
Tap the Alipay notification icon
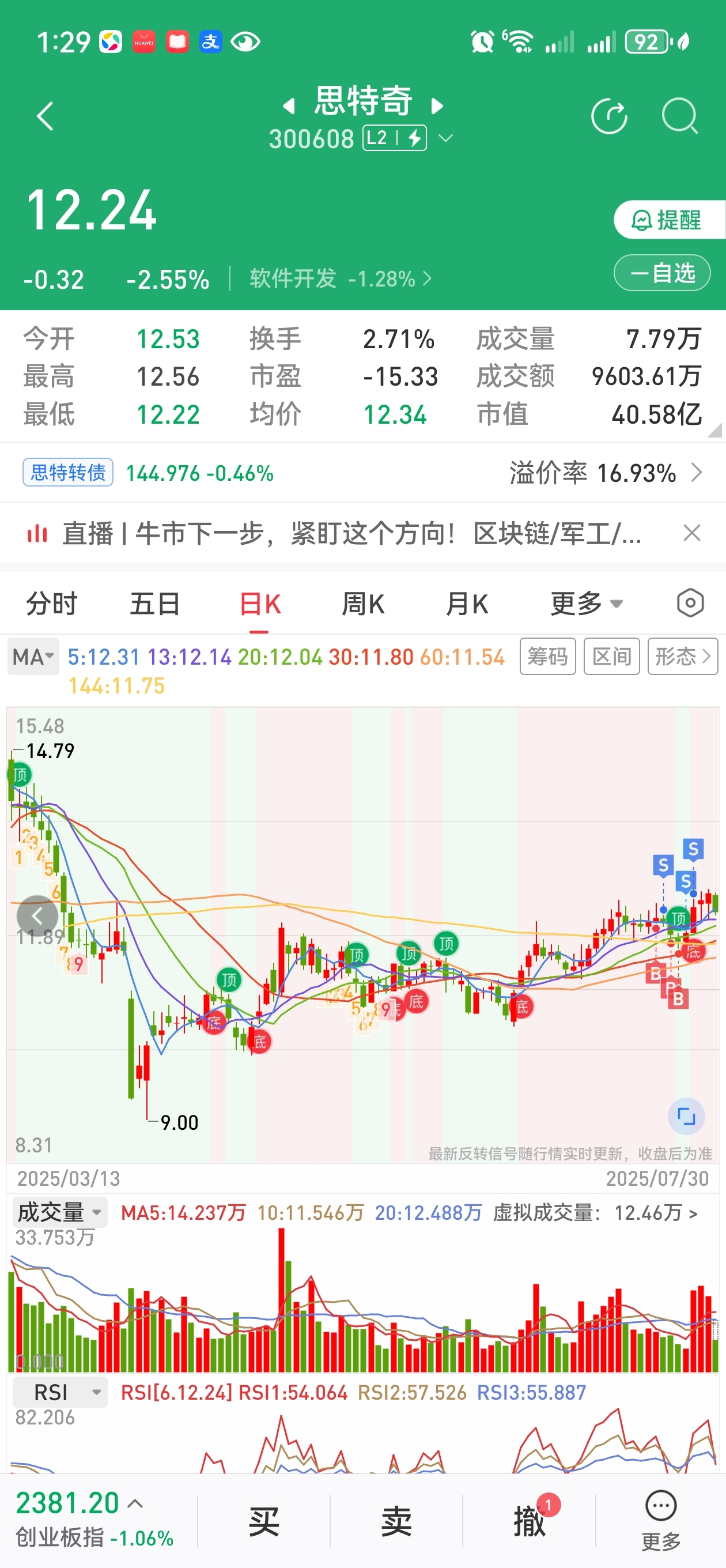click(210, 42)
